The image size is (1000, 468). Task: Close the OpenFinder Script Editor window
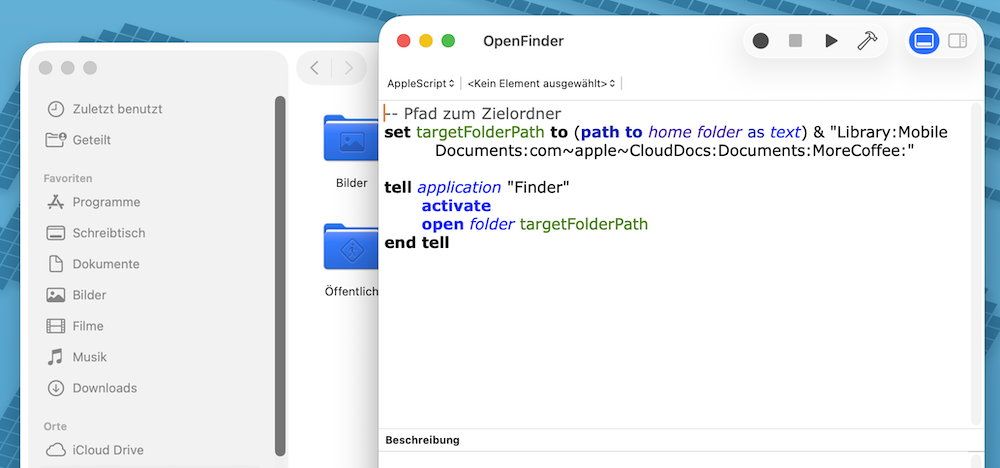coord(404,41)
